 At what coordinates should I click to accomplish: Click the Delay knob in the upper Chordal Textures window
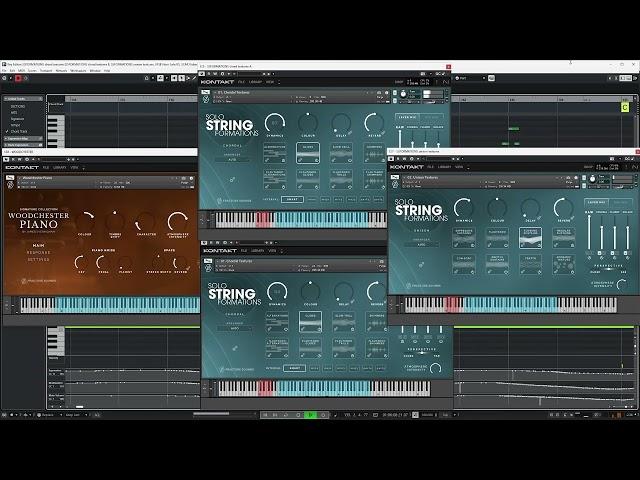(341, 123)
